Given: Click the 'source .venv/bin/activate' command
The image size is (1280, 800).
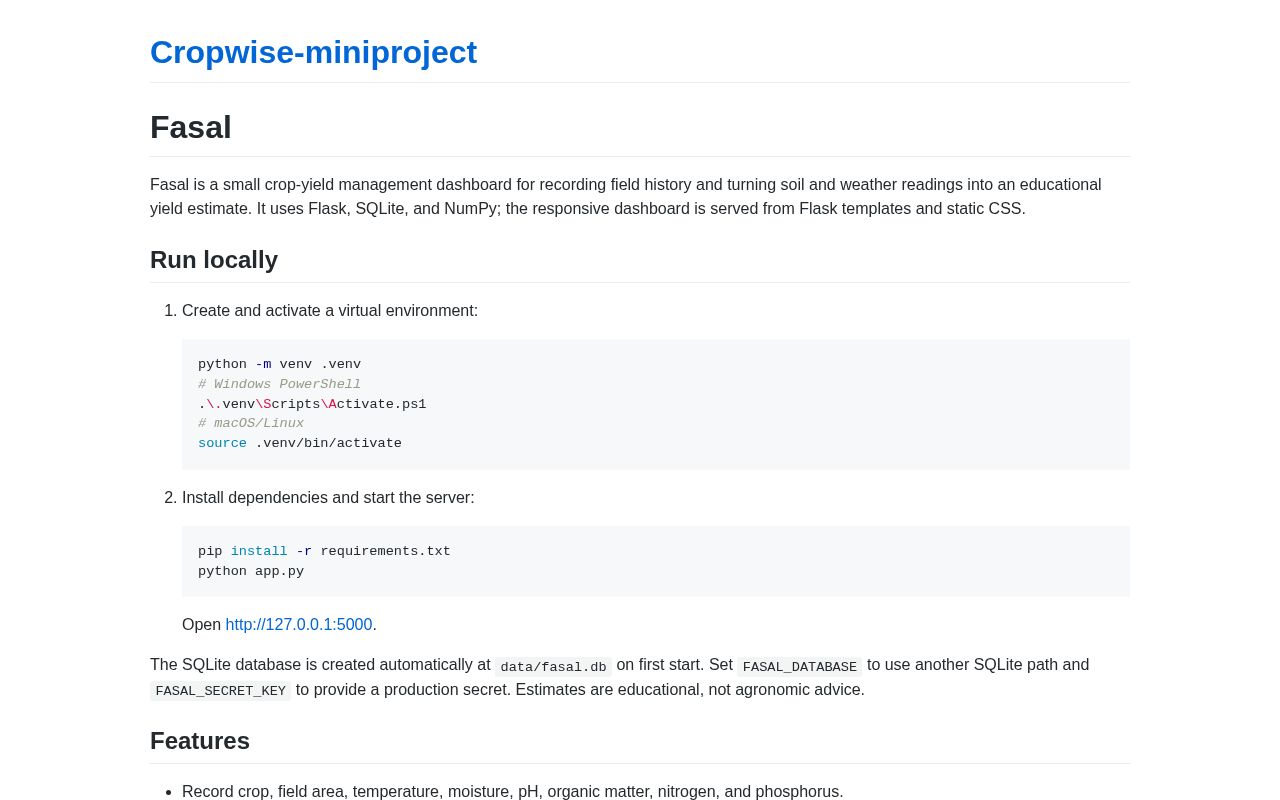Looking at the screenshot, I should (x=300, y=443).
